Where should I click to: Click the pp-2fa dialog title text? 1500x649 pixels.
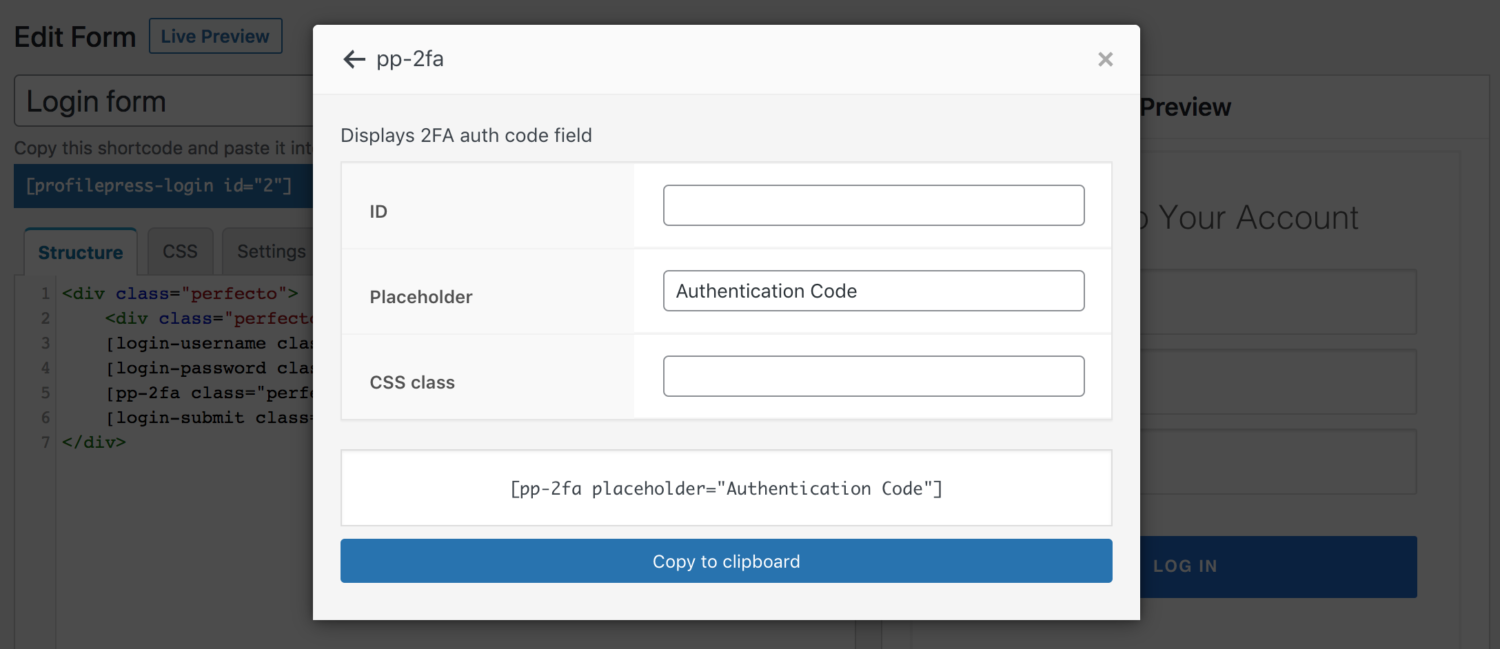click(410, 59)
